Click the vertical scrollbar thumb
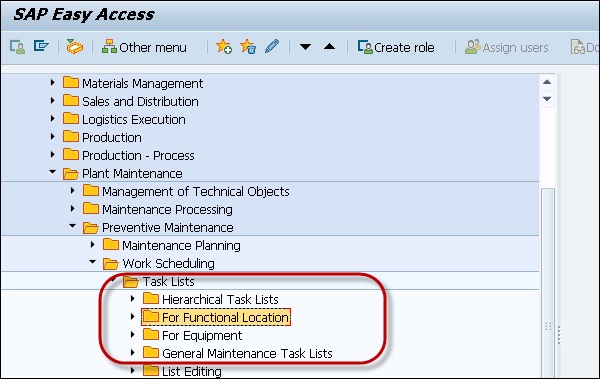 [x=548, y=283]
